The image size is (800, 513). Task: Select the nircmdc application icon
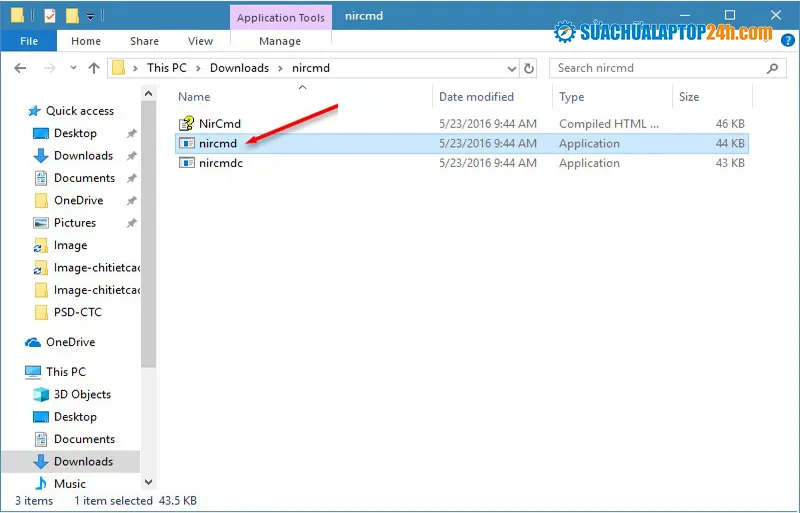click(187, 163)
